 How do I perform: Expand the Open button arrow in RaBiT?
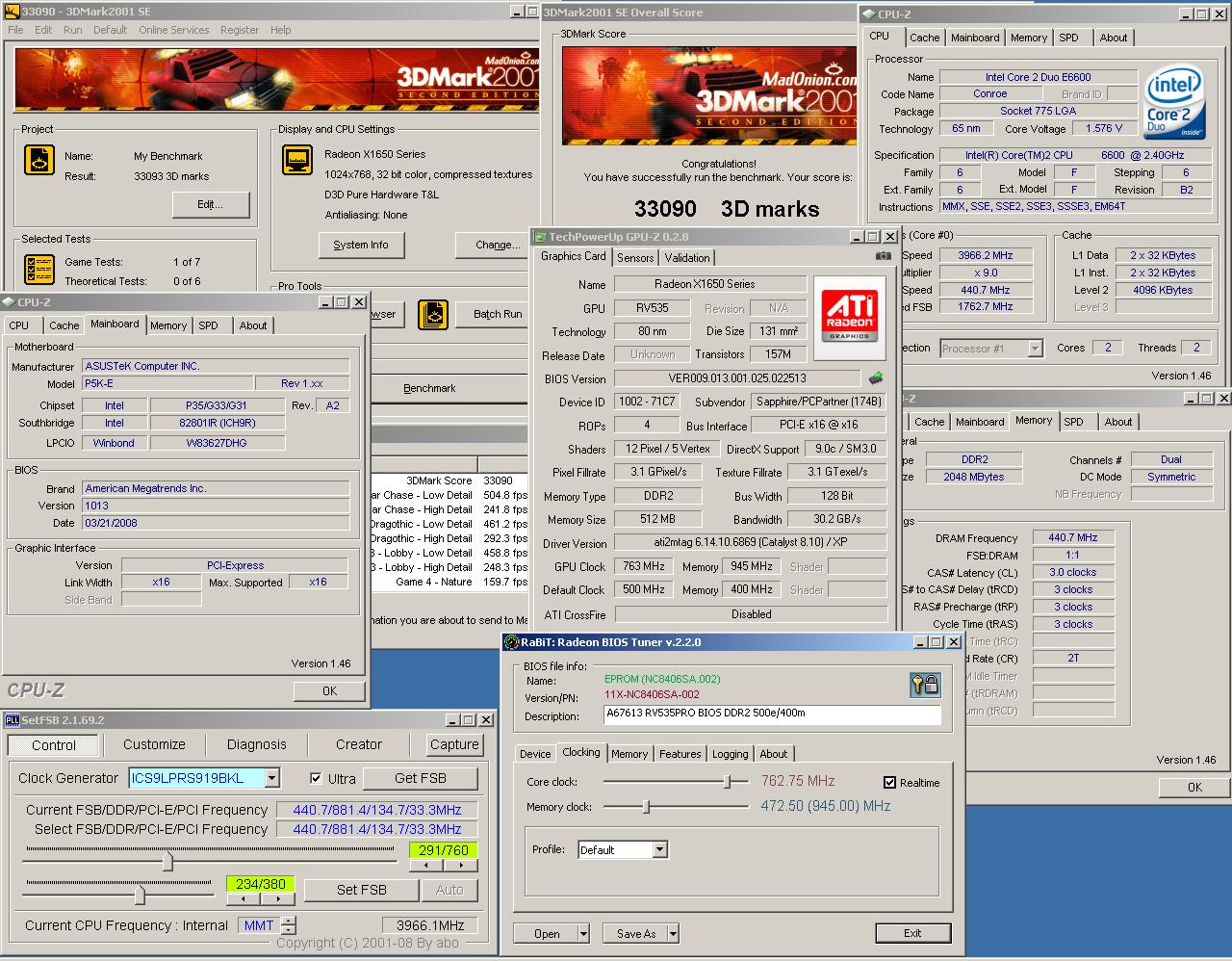(x=583, y=933)
